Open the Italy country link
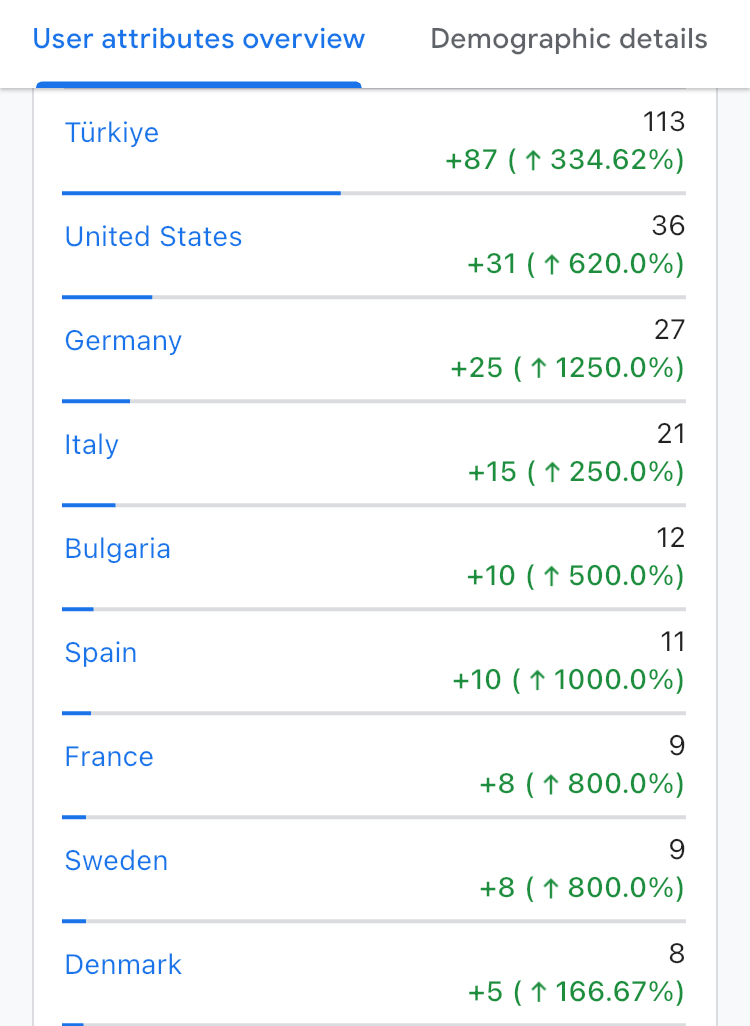Image resolution: width=750 pixels, height=1026 pixels. [x=92, y=445]
